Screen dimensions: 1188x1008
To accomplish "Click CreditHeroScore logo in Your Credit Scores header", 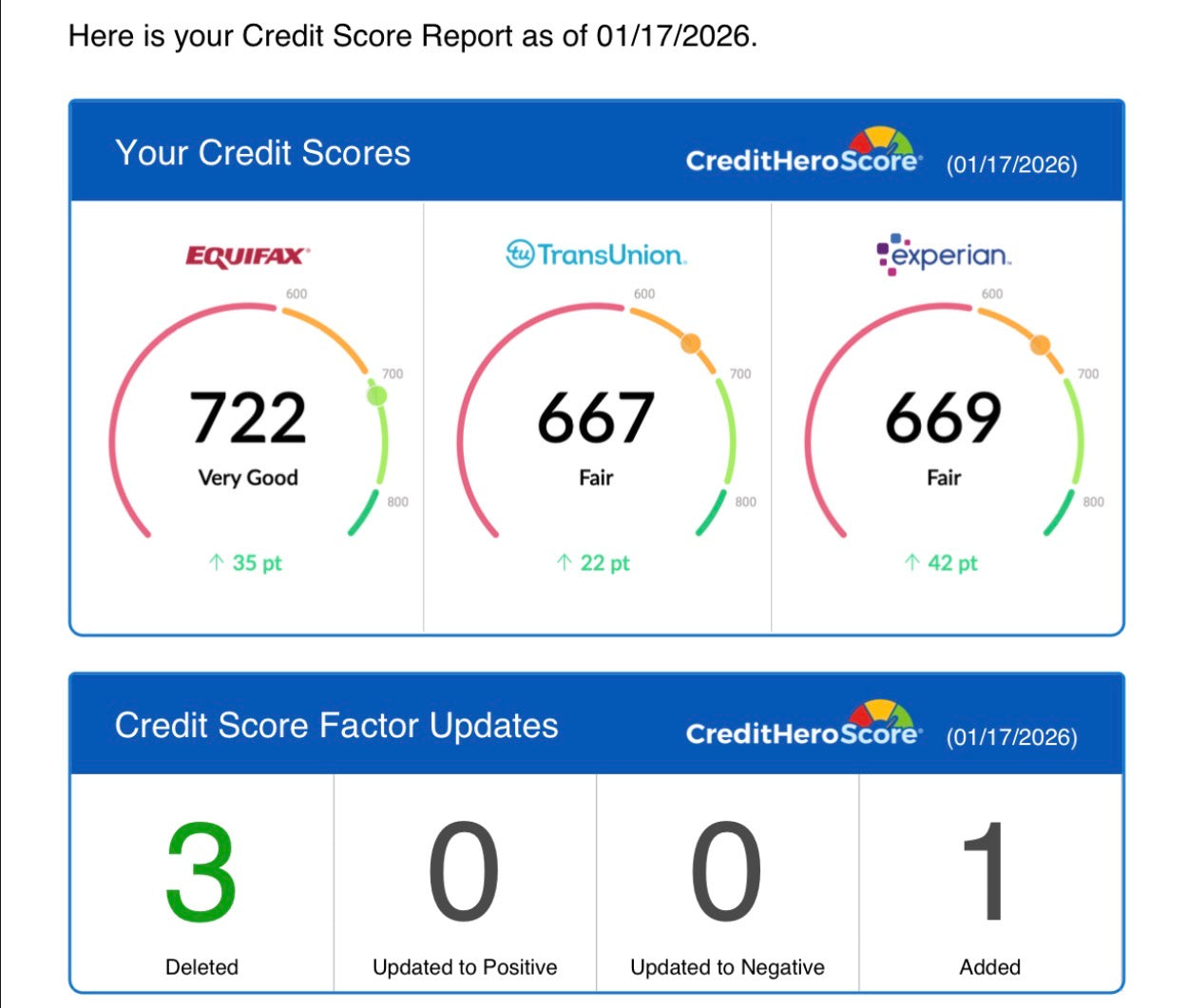I will coord(803,154).
